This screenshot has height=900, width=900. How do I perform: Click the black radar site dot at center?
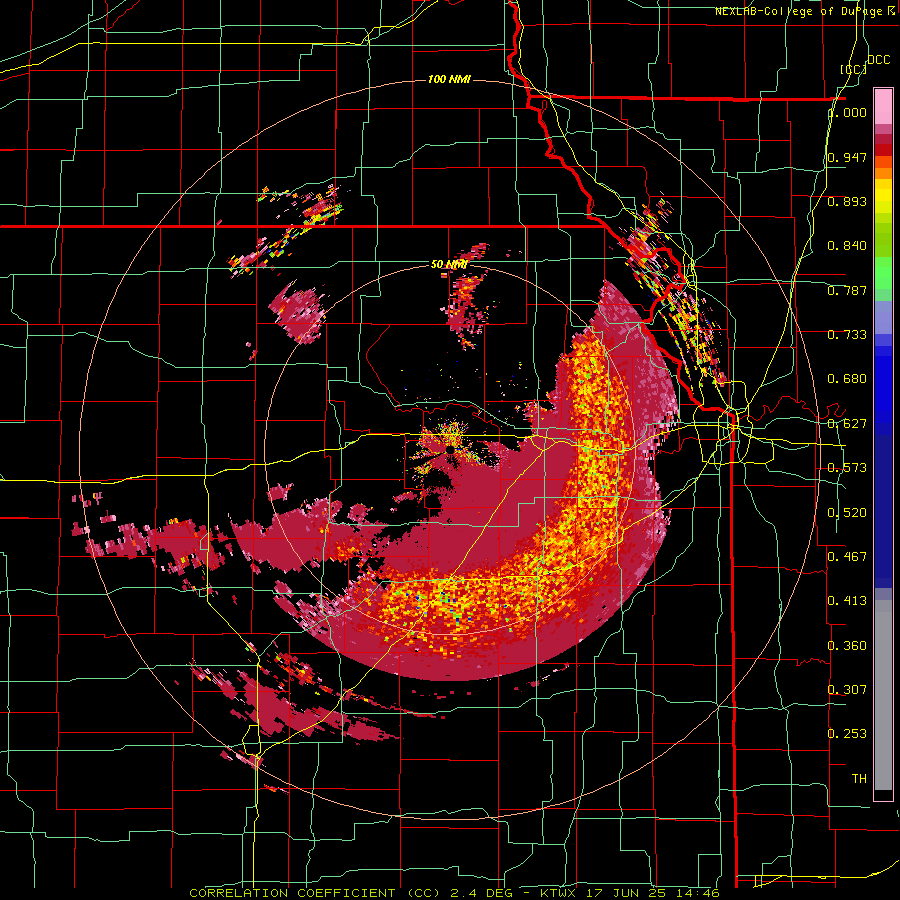point(451,449)
